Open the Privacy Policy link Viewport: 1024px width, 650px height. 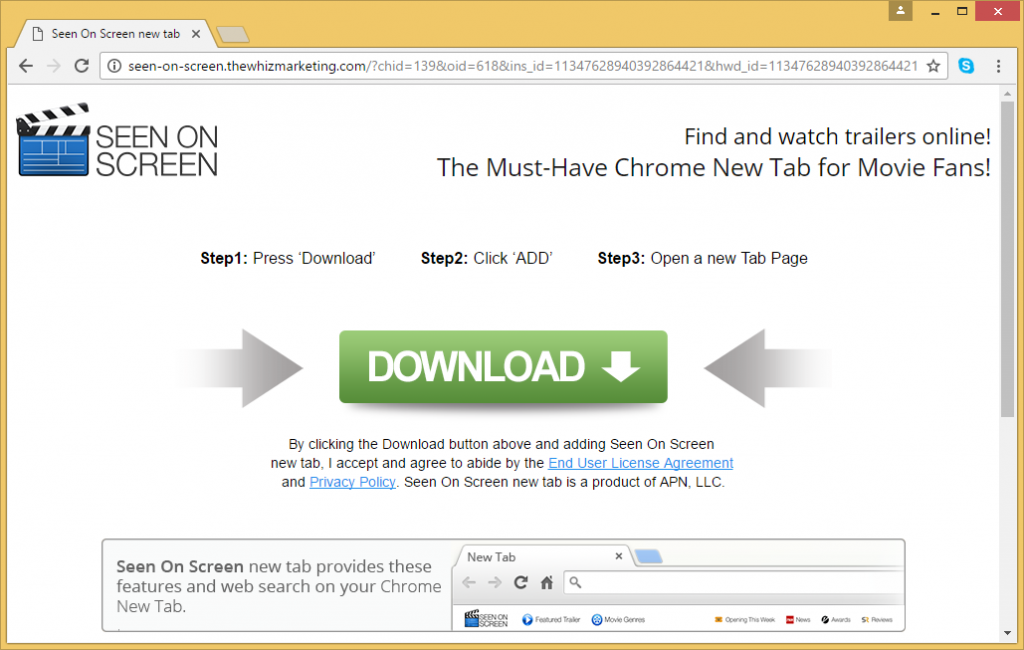[x=352, y=482]
